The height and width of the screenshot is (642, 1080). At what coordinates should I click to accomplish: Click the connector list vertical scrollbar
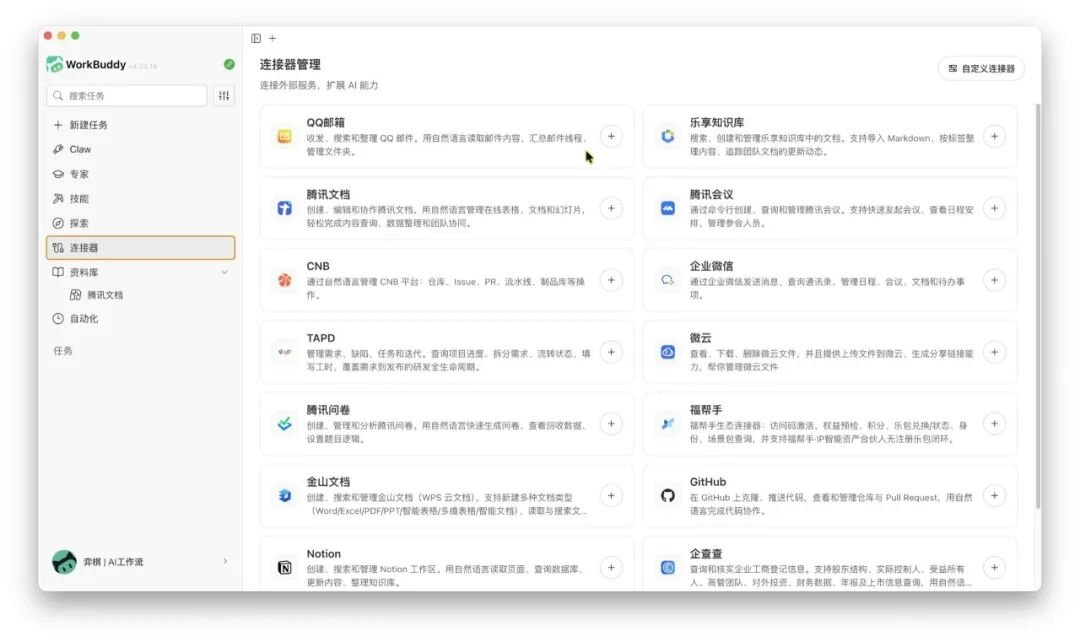click(1037, 307)
